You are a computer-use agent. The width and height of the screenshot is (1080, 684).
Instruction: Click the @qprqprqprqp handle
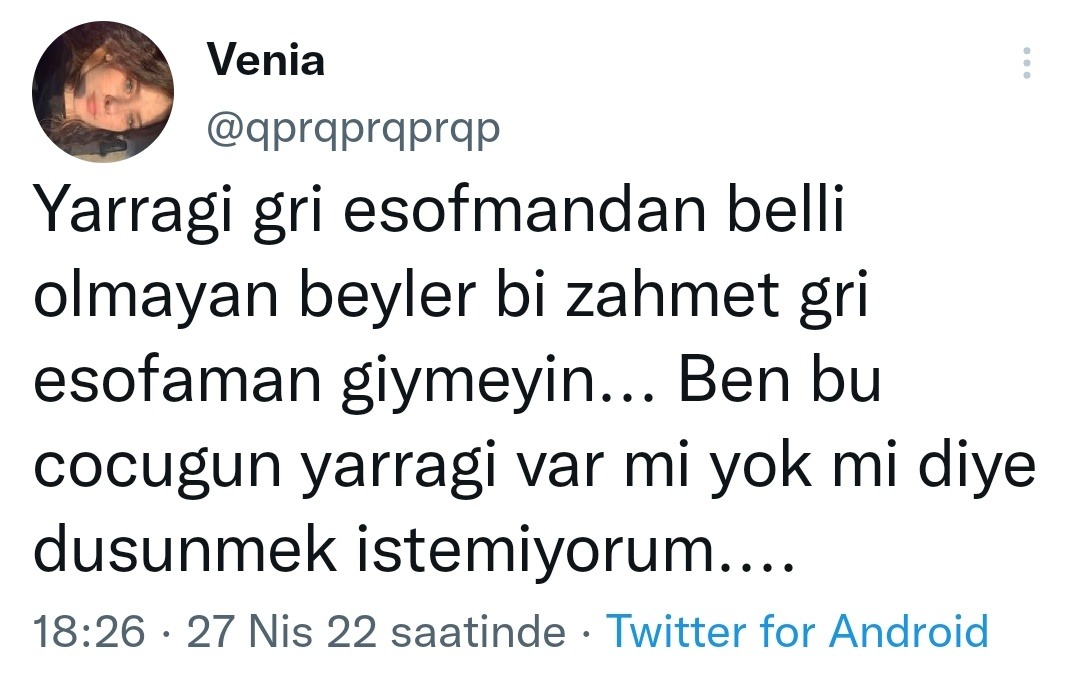[x=352, y=127]
